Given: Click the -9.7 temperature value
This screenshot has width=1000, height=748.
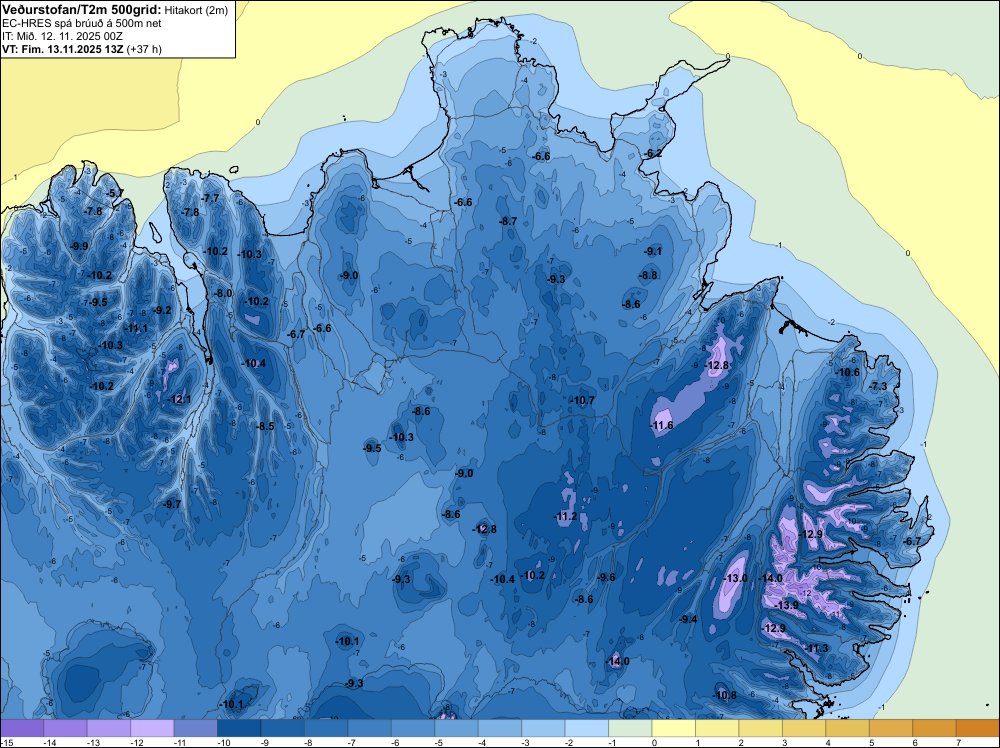Looking at the screenshot, I should (173, 504).
